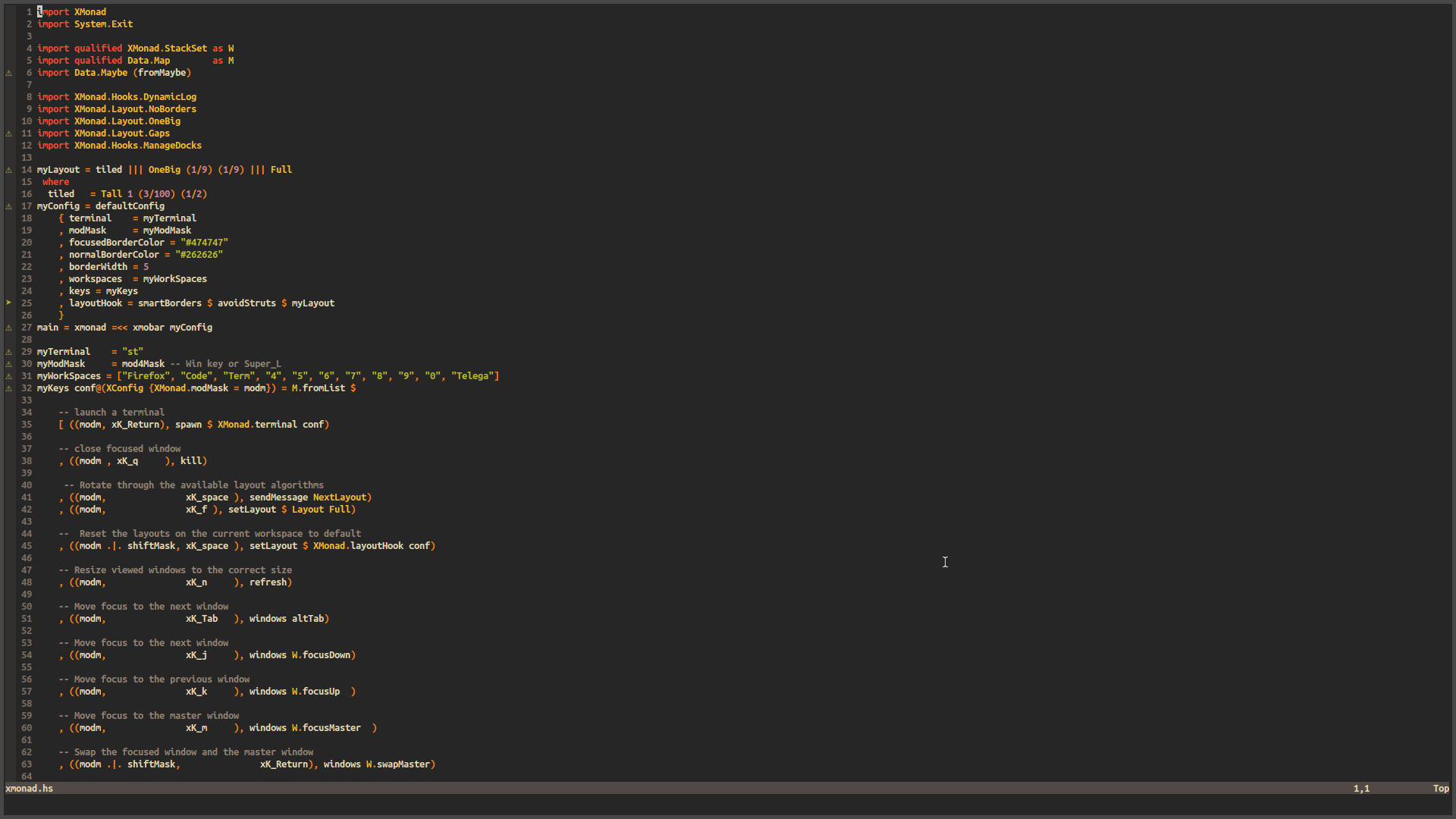This screenshot has width=1456, height=819.
Task: Click the warning sign beside line 11
Action: tap(9, 133)
